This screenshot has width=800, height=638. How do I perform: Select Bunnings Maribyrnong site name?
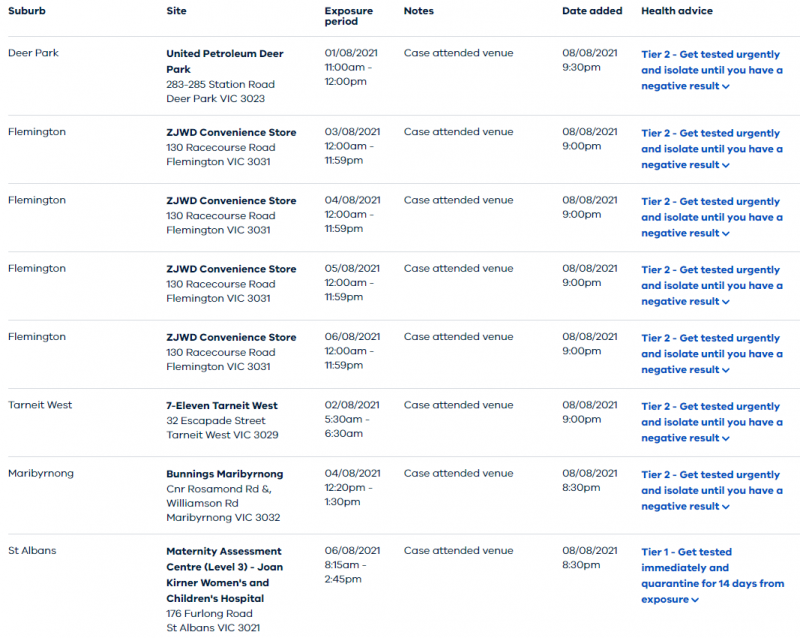coord(224,474)
